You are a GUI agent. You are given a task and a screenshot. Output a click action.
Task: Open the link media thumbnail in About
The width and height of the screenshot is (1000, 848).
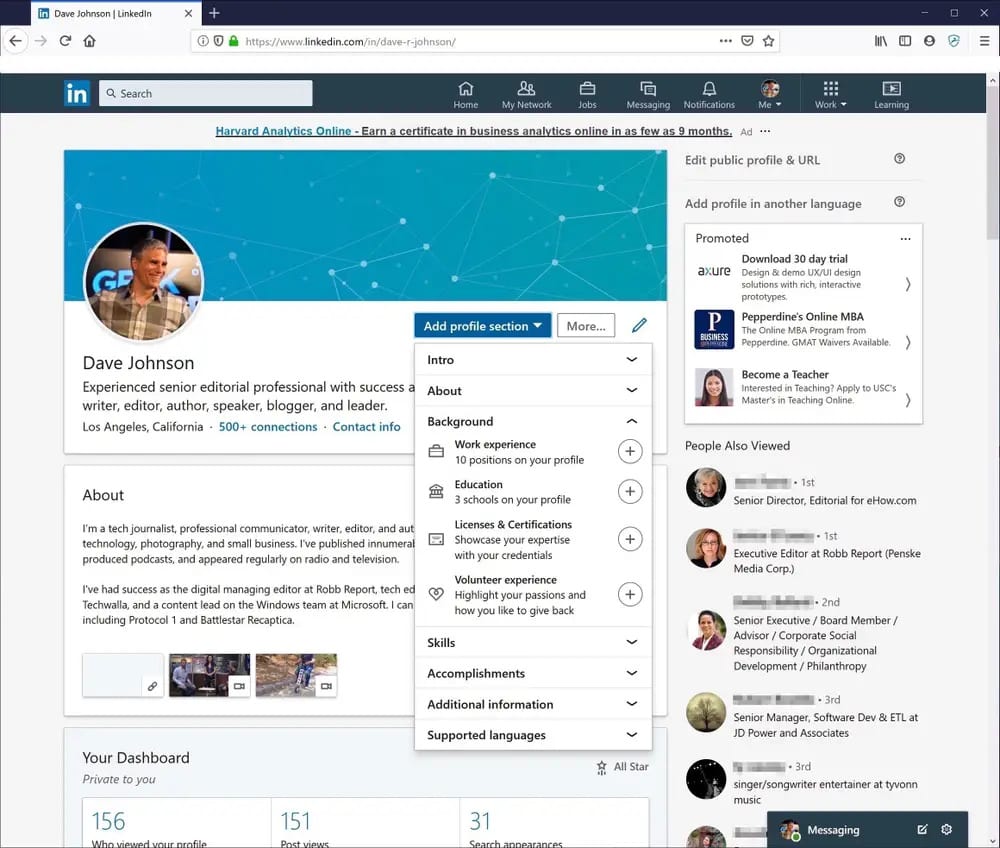[123, 675]
